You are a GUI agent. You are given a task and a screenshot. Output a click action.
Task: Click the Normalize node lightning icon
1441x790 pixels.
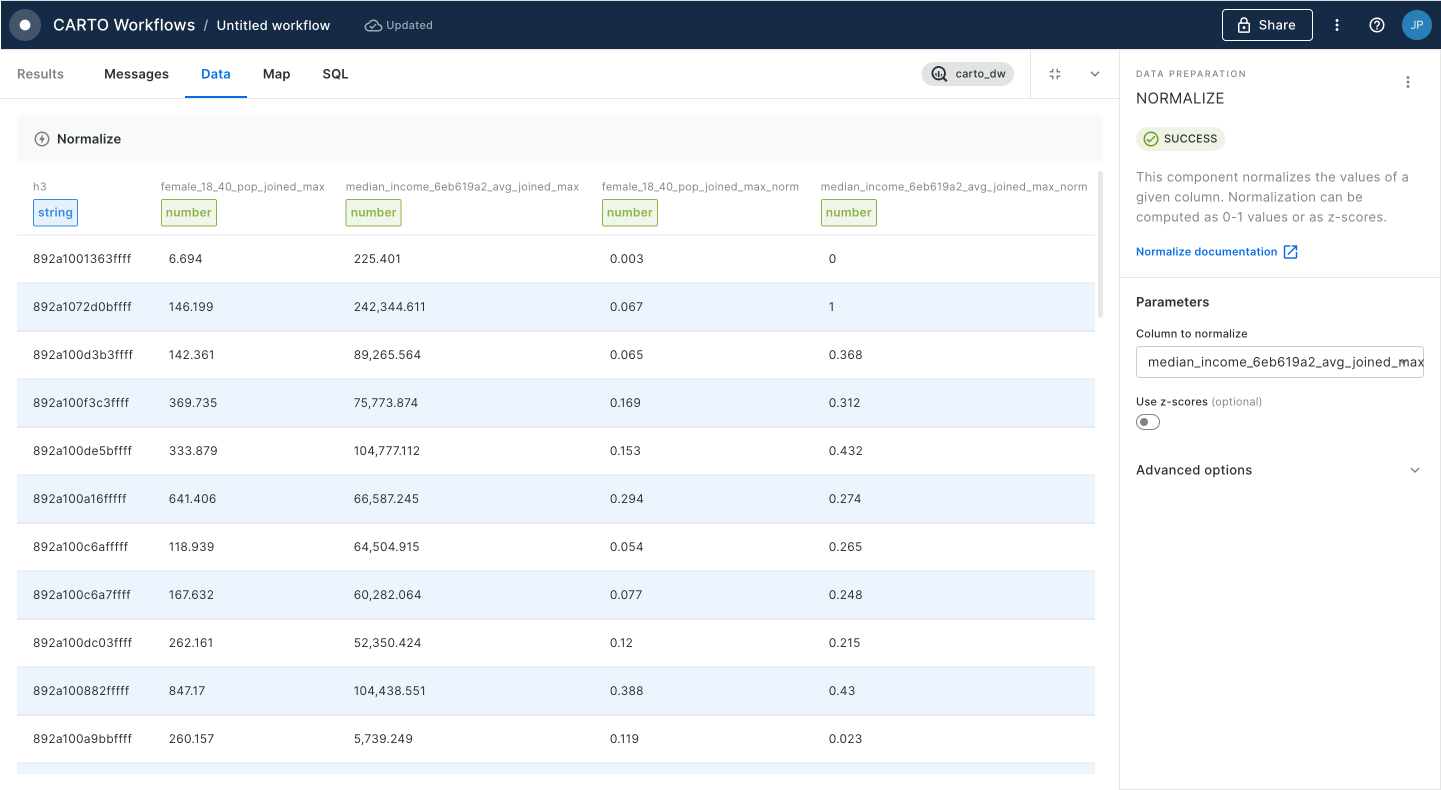(x=42, y=139)
